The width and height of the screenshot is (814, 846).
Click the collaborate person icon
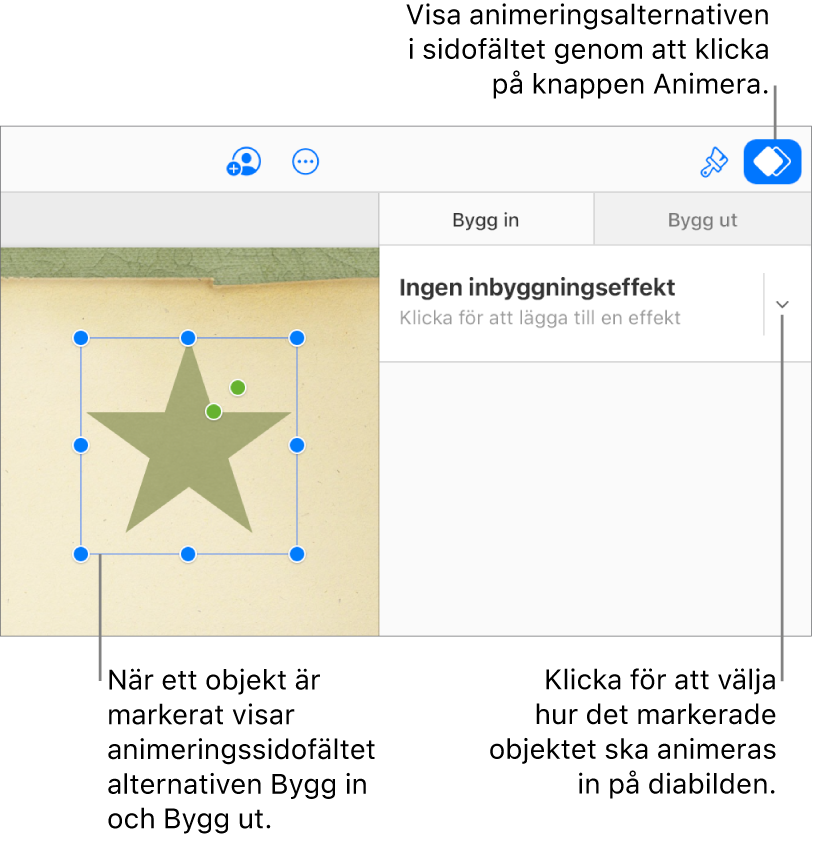tap(244, 162)
